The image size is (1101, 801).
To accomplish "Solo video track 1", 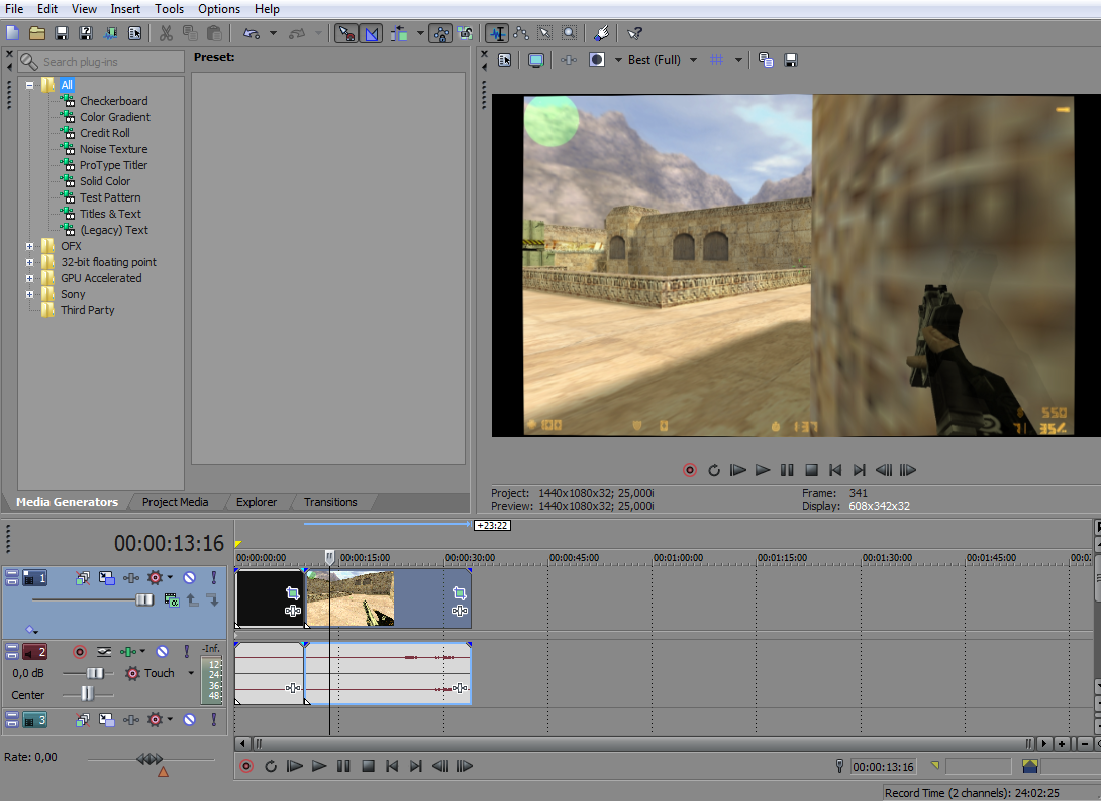I will 213,578.
